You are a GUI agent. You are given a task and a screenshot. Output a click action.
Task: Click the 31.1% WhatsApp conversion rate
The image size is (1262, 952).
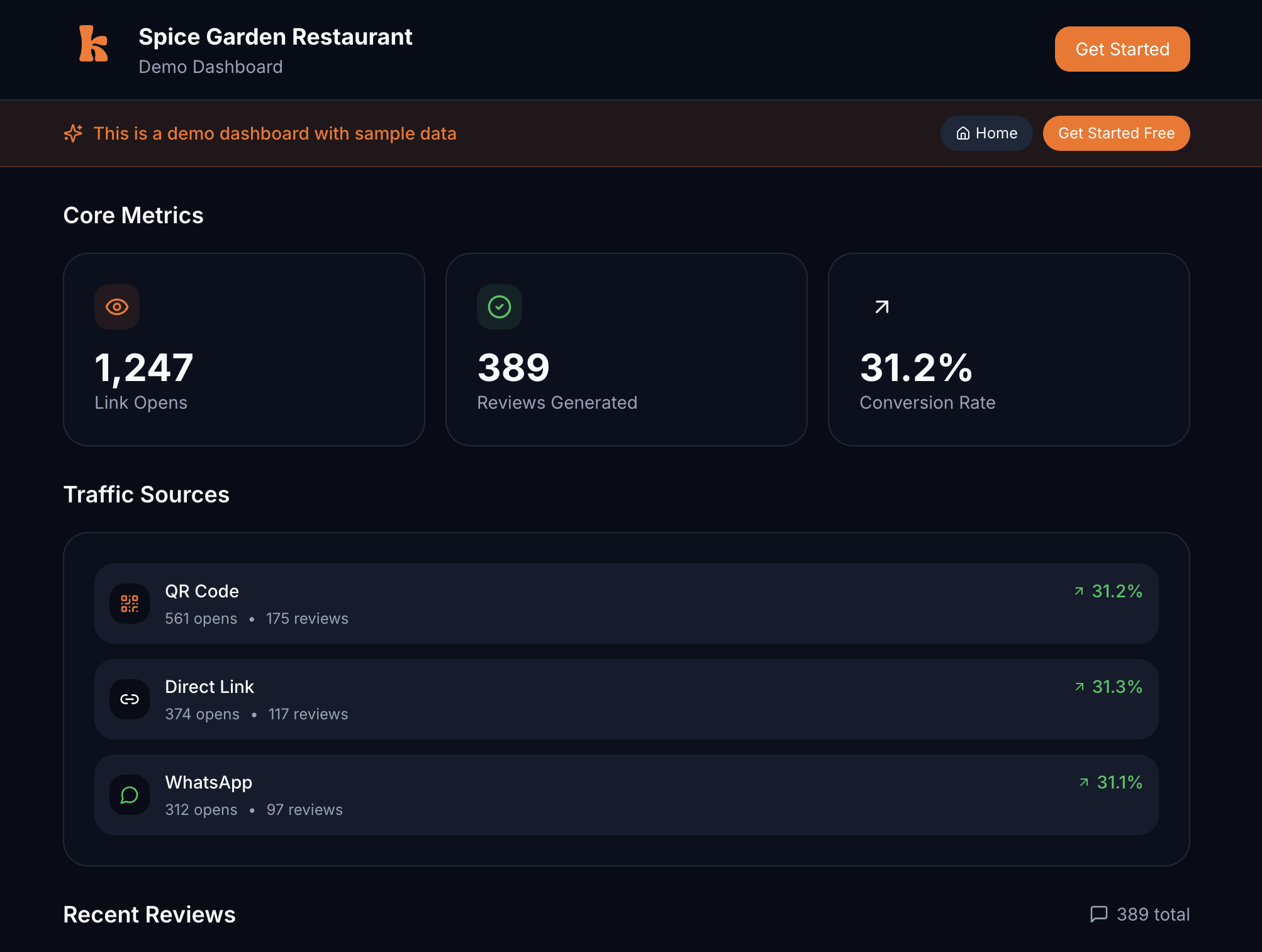[1119, 782]
